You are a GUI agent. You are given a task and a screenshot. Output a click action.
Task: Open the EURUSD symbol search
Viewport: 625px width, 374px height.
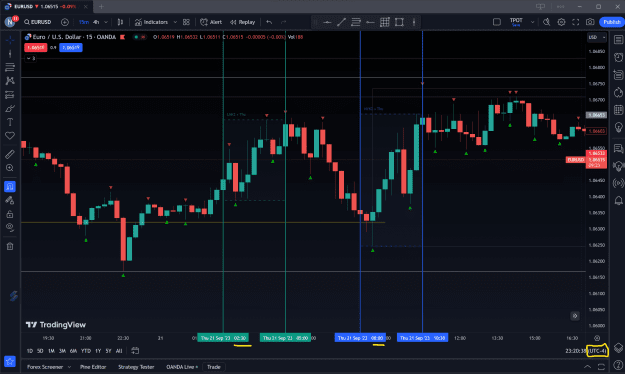click(x=37, y=22)
